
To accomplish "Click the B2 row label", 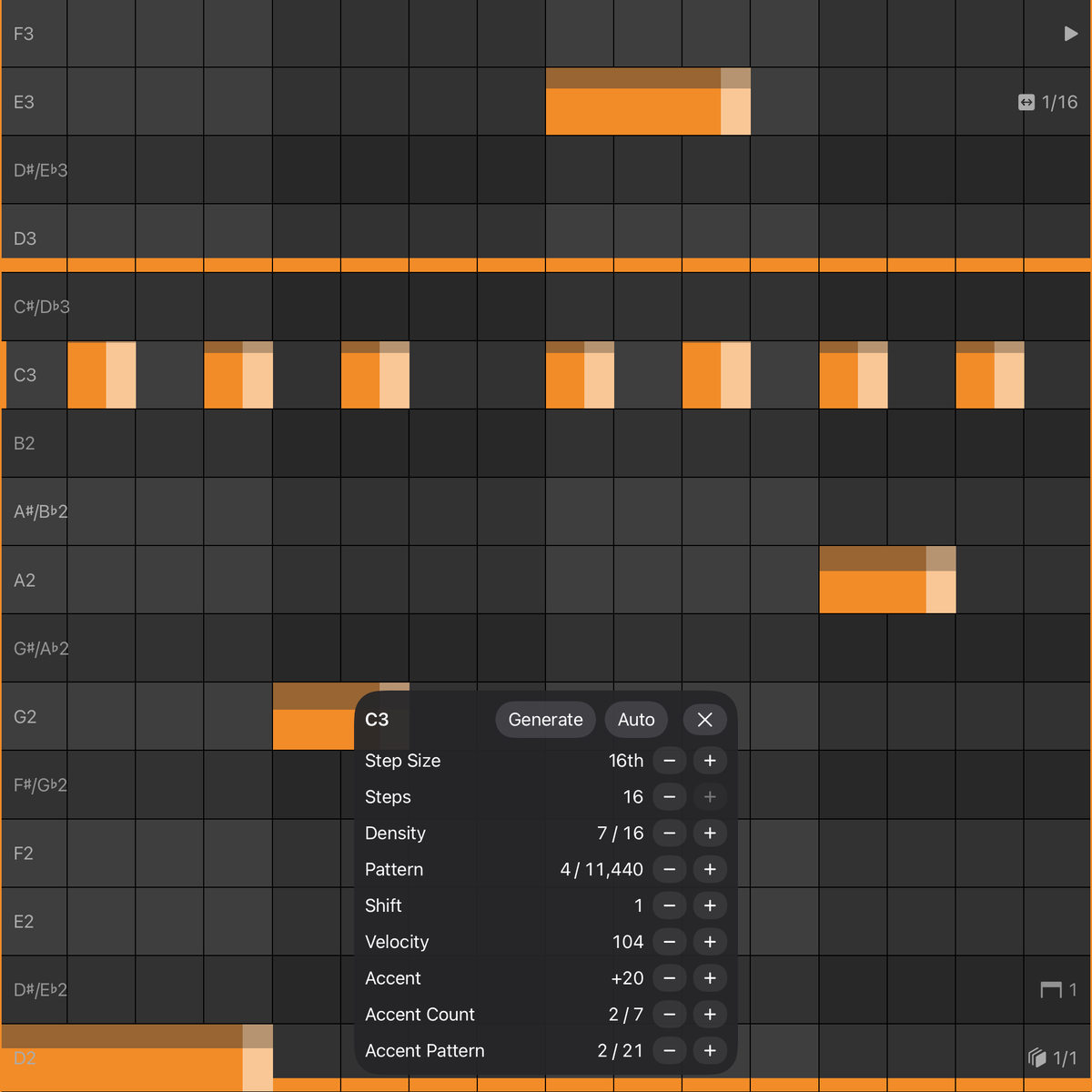I will click(x=24, y=443).
